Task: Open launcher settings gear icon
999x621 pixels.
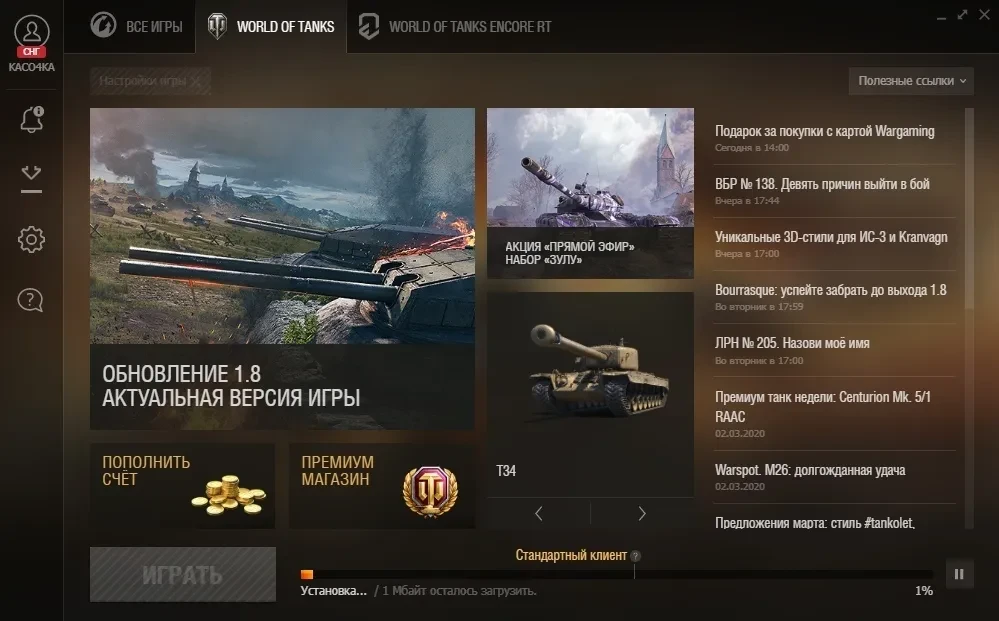Action: (x=31, y=240)
